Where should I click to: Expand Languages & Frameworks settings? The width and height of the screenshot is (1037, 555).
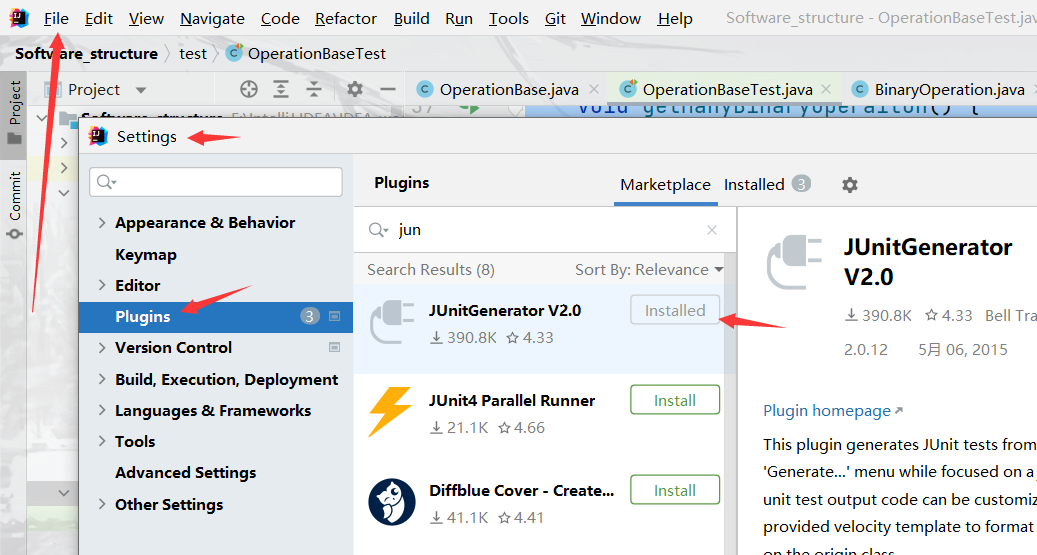point(102,410)
